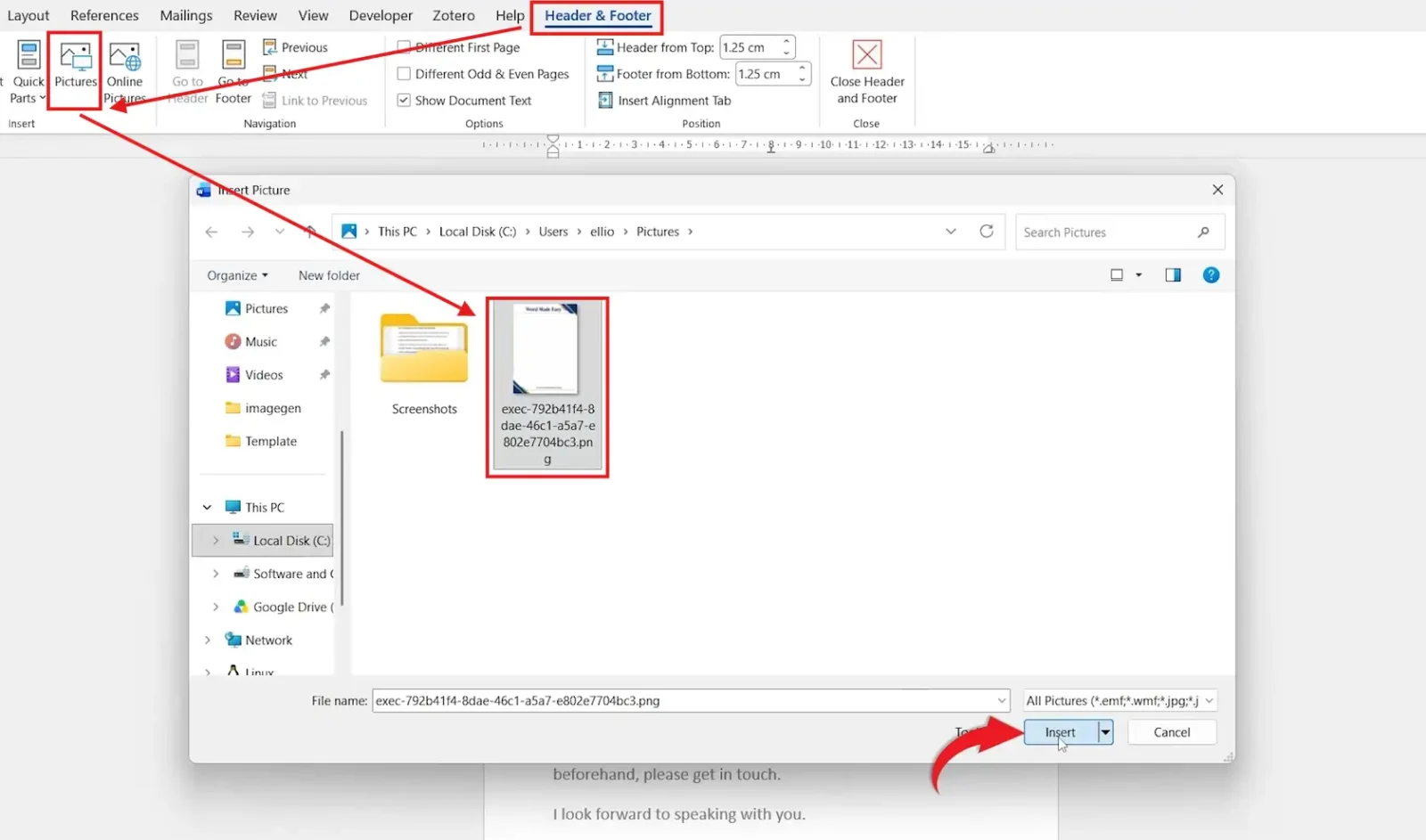Viewport: 1426px width, 840px height.
Task: Jump to Previous header section
Action: pyautogui.click(x=295, y=47)
